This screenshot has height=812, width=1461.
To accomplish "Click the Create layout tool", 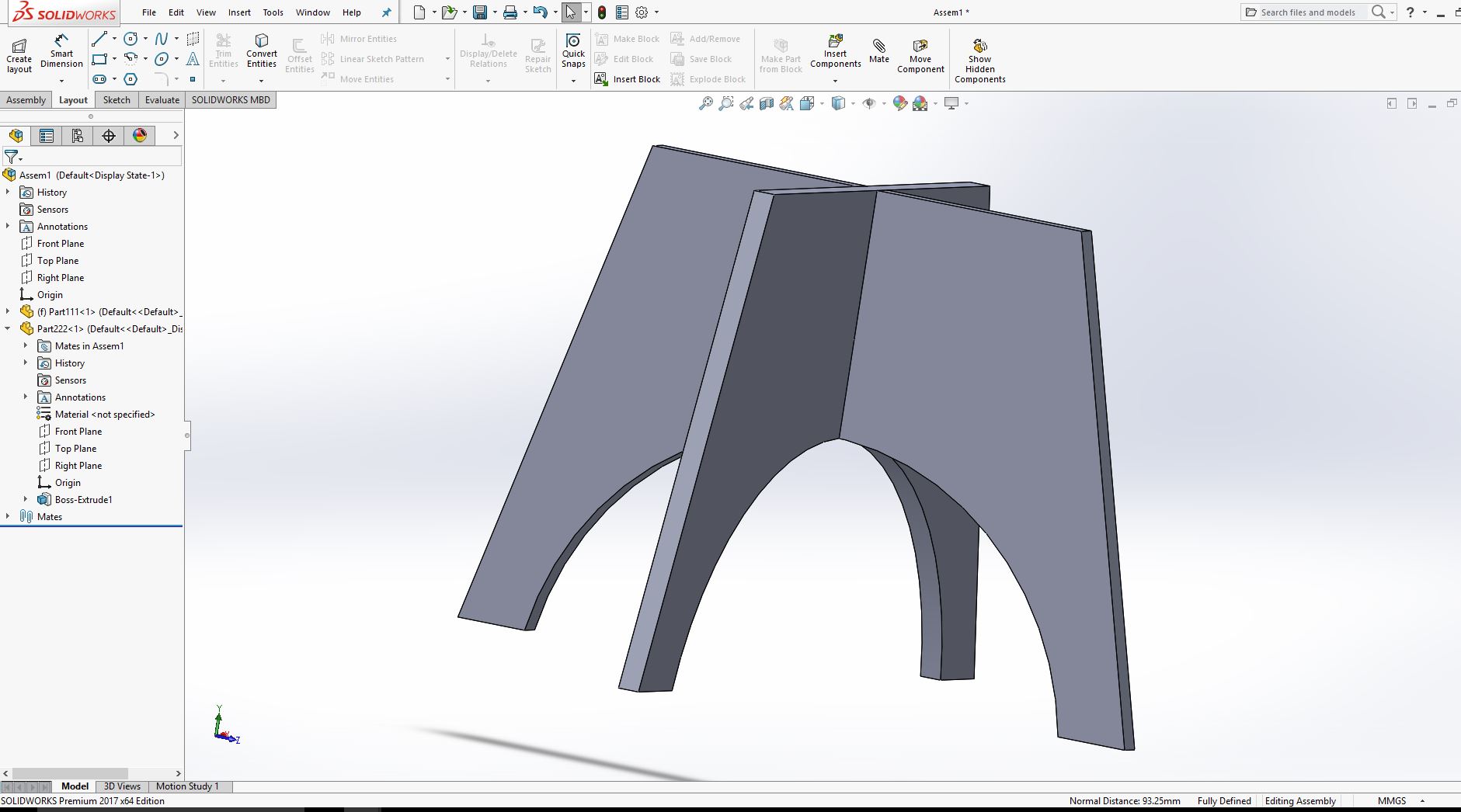I will 19,56.
